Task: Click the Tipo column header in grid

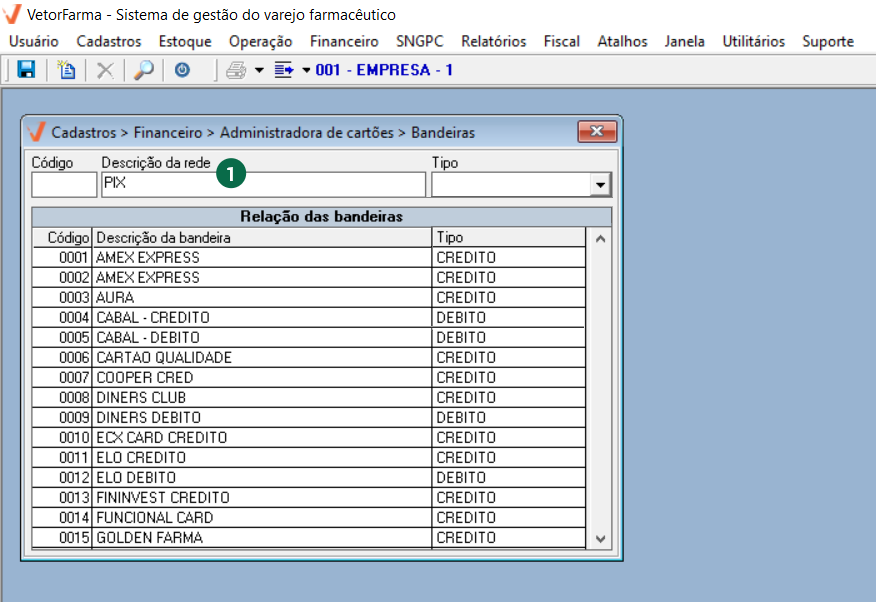Action: point(509,237)
